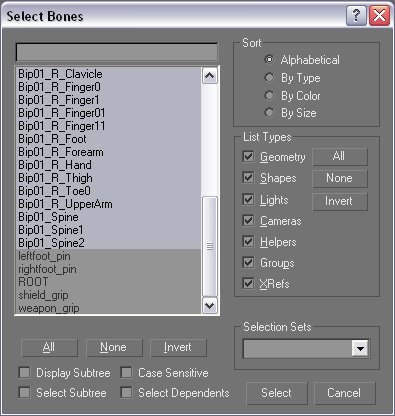Click the help question mark icon
This screenshot has width=395, height=416.
356,16
